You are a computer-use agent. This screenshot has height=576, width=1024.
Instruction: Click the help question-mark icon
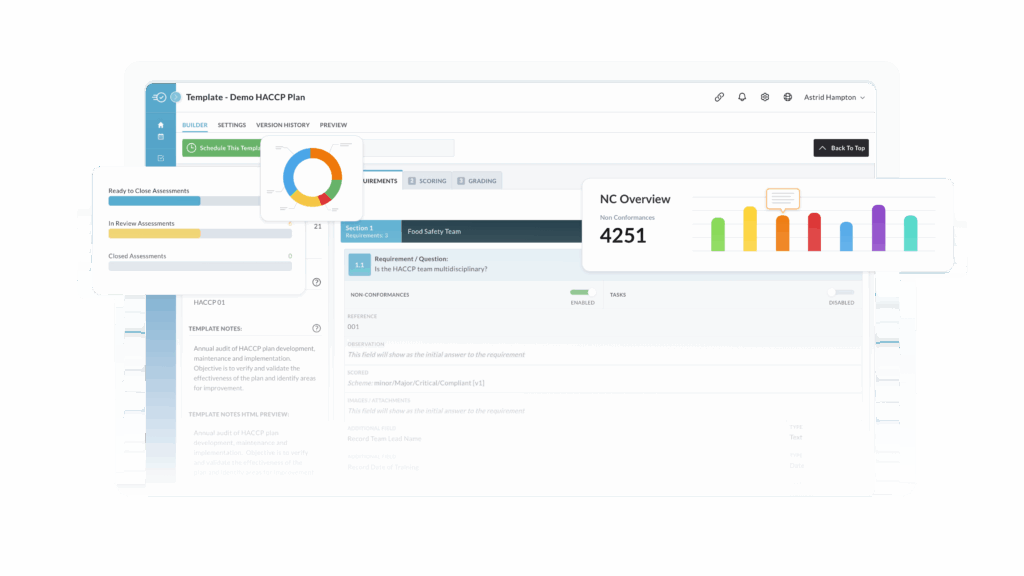[318, 282]
